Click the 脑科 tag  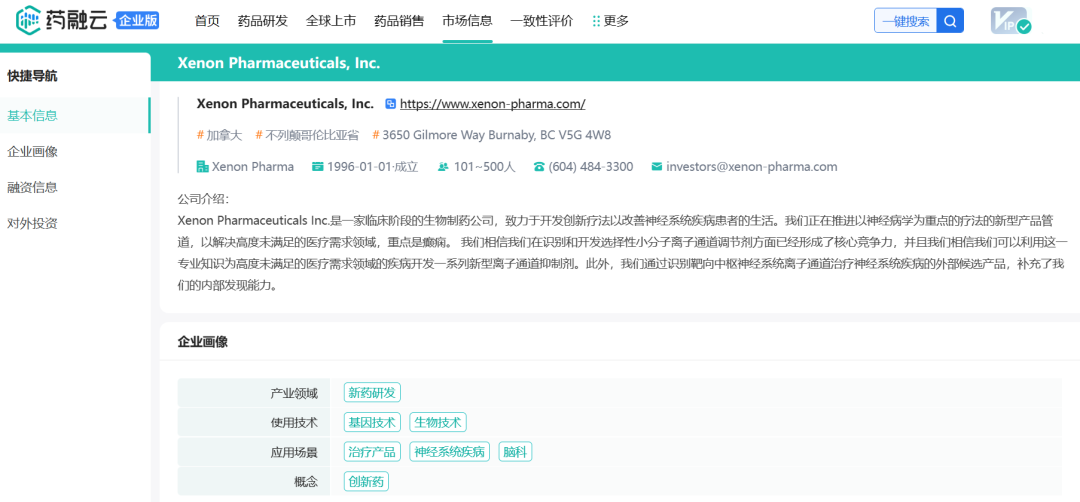click(515, 452)
